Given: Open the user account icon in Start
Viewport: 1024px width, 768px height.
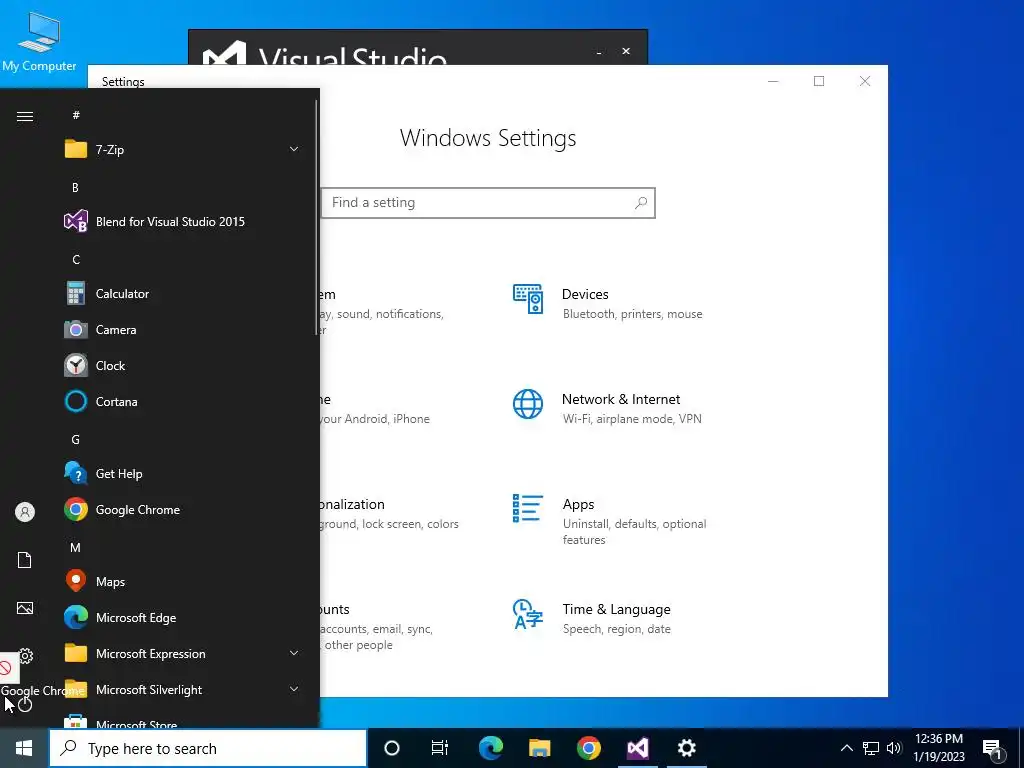Looking at the screenshot, I should (25, 512).
